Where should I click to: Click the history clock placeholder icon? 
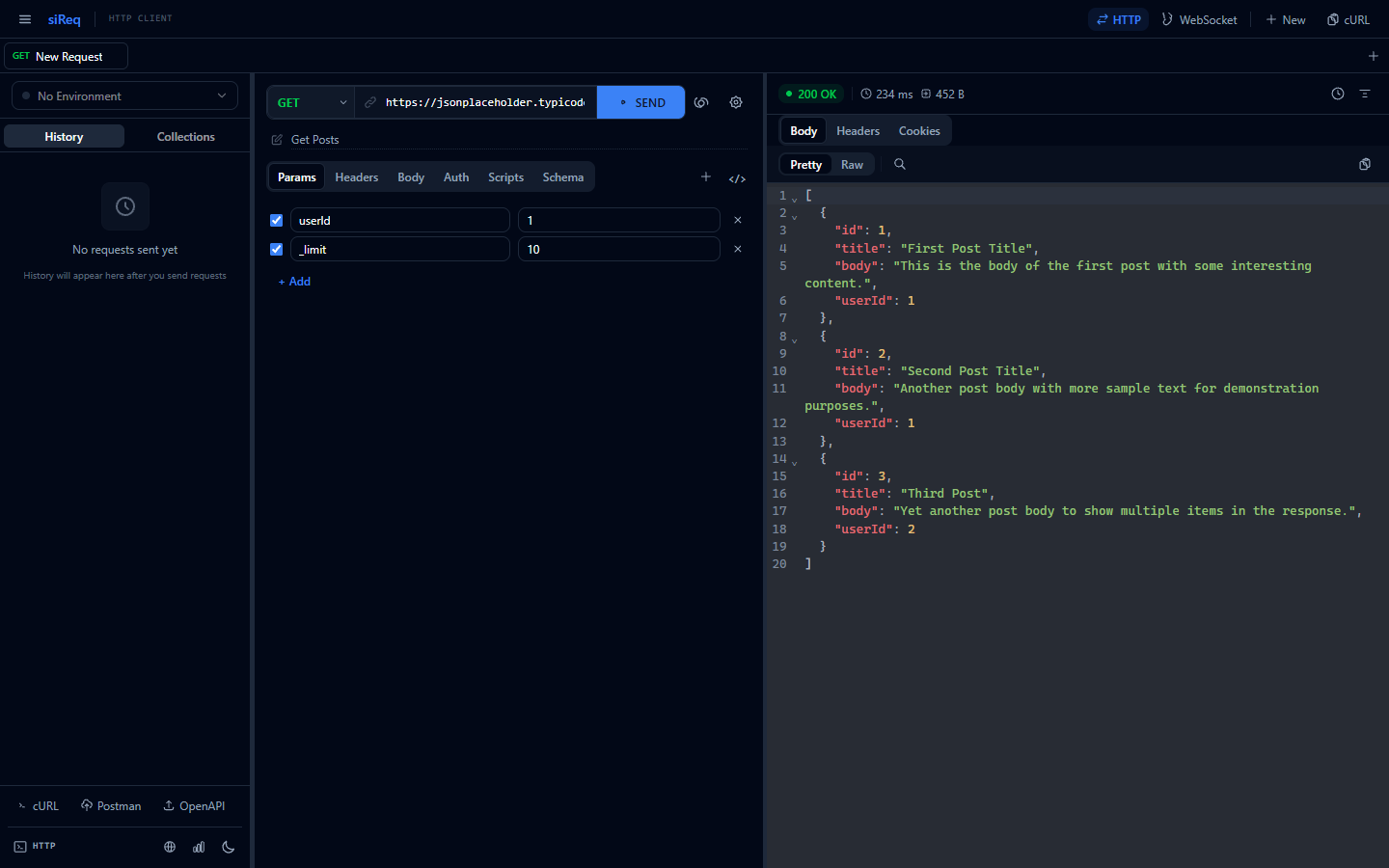[125, 206]
